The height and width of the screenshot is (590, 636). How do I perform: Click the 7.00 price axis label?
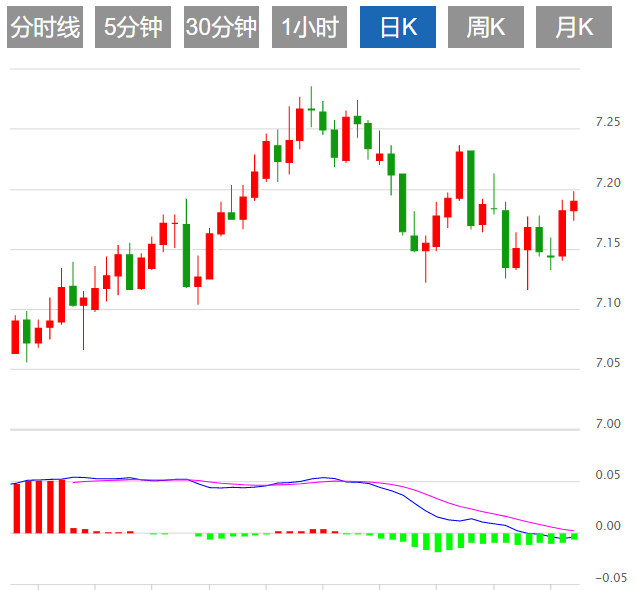click(608, 424)
